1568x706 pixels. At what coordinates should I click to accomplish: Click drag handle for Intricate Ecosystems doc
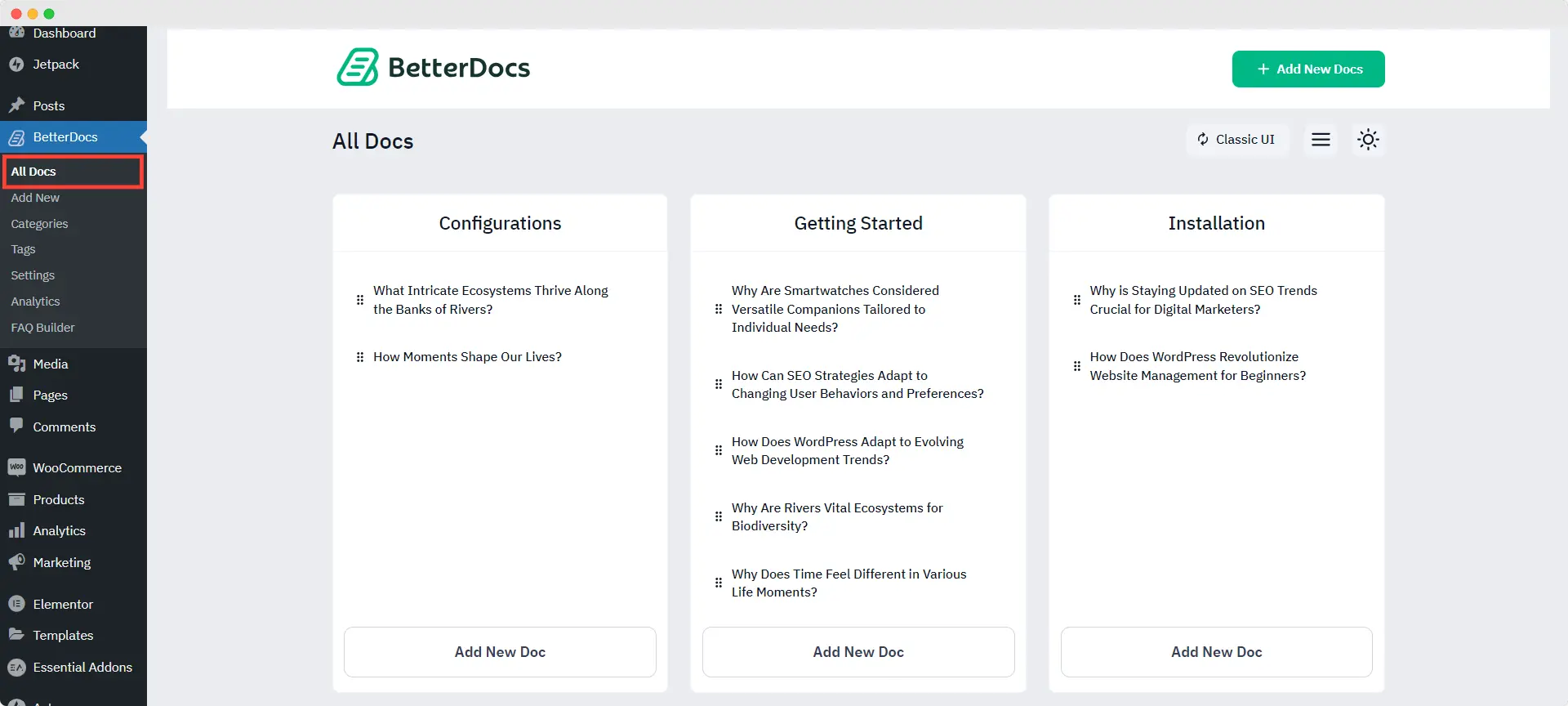click(360, 300)
